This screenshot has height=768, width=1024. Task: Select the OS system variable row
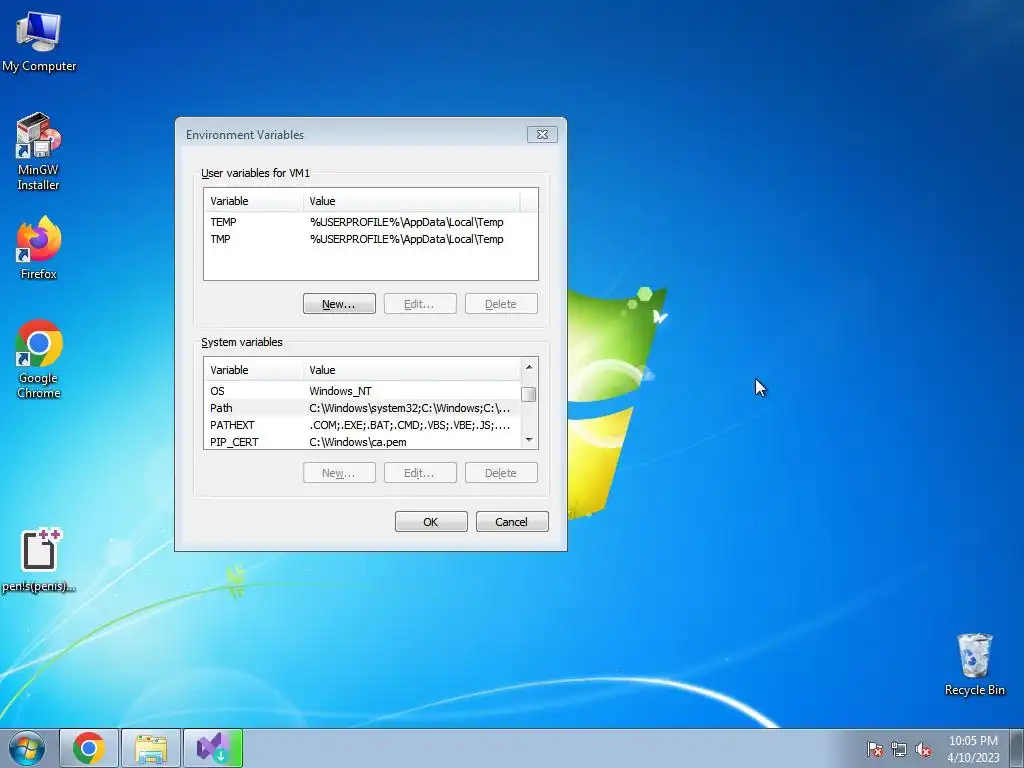(x=363, y=391)
